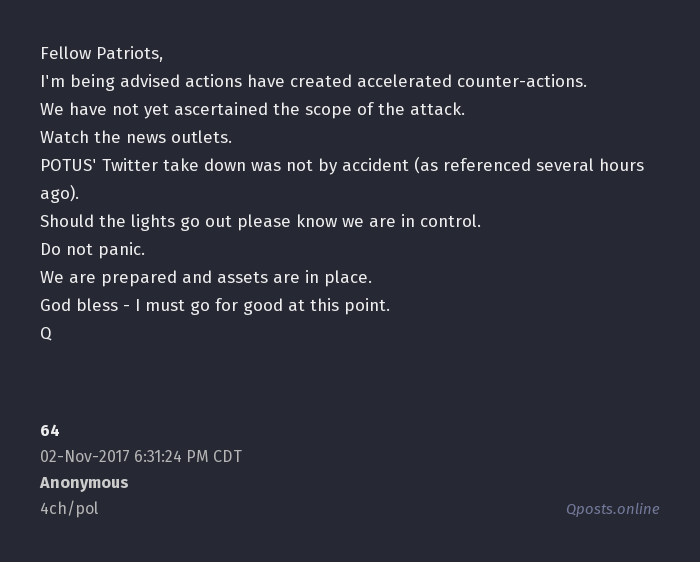Viewport: 700px width, 562px height.
Task: Click the phrase "(as referenced several hours"
Action: pos(528,165)
